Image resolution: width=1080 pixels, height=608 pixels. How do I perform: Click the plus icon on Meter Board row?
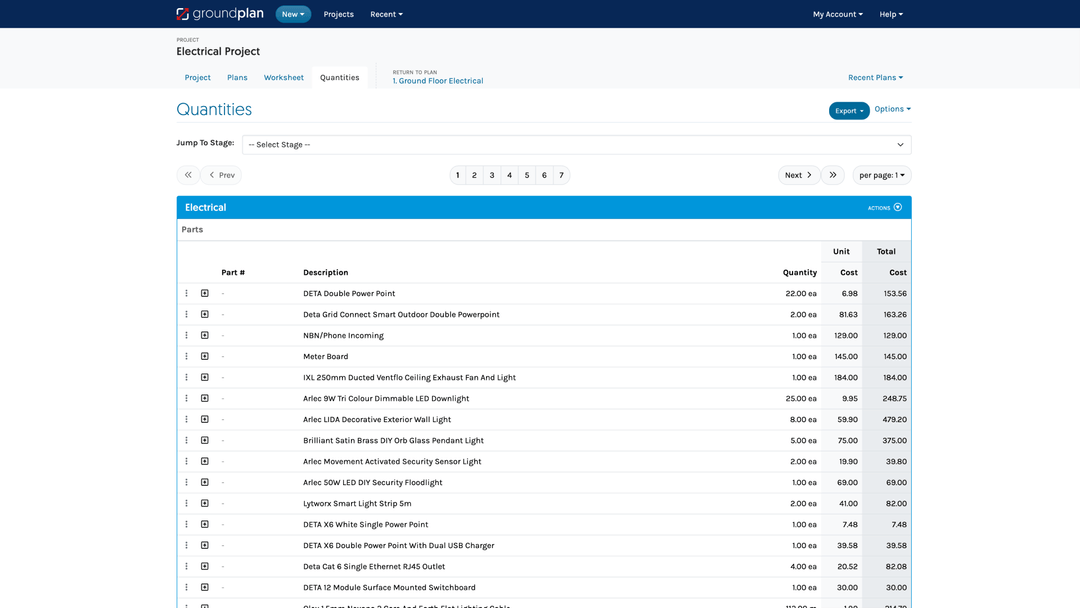[205, 356]
